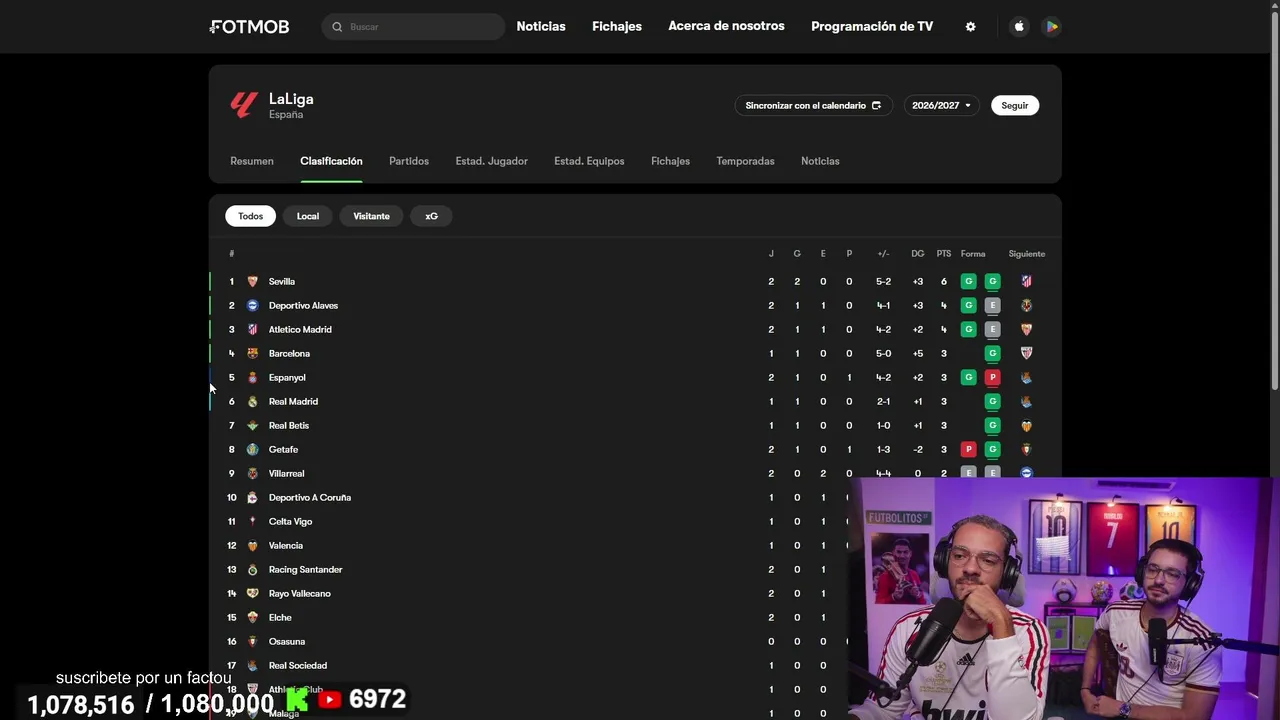
Task: Click Real Betis's green G form badge
Action: pyautogui.click(x=992, y=425)
